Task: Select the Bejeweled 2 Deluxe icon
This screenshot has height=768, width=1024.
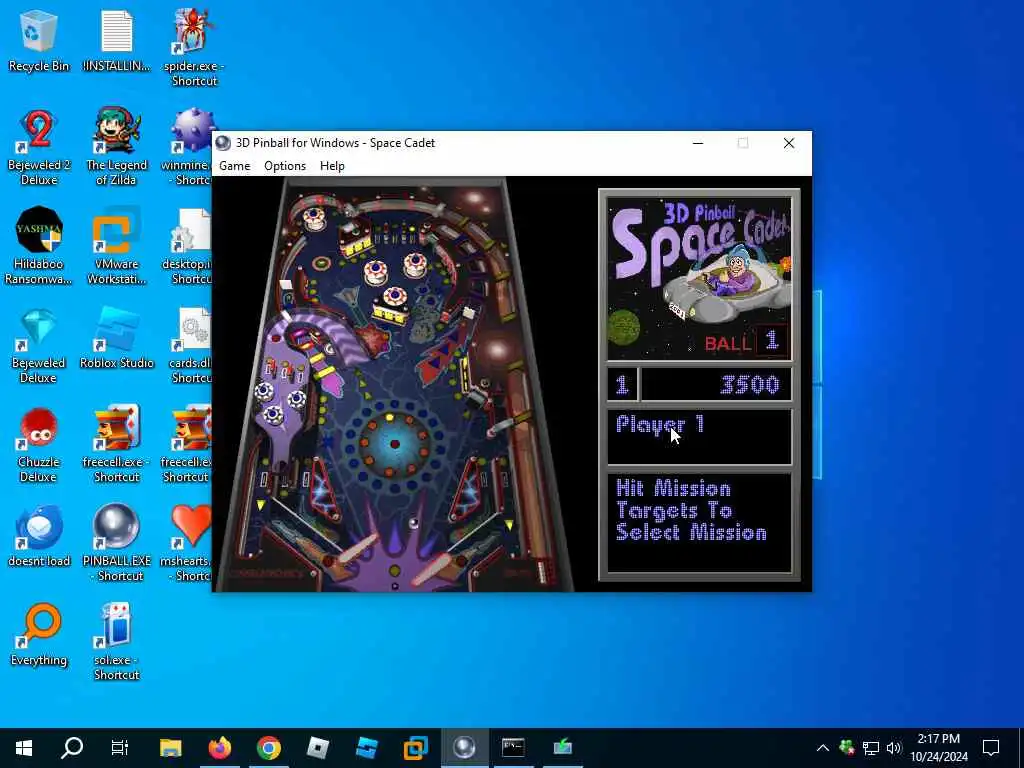Action: click(39, 148)
